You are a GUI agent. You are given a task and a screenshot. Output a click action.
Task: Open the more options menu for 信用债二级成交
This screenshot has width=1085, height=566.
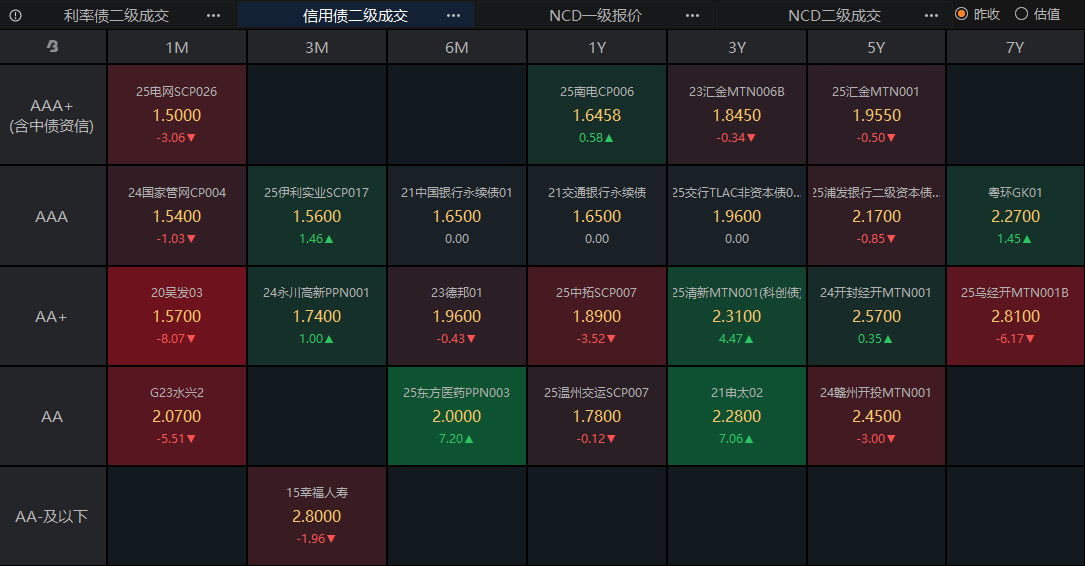tap(453, 15)
